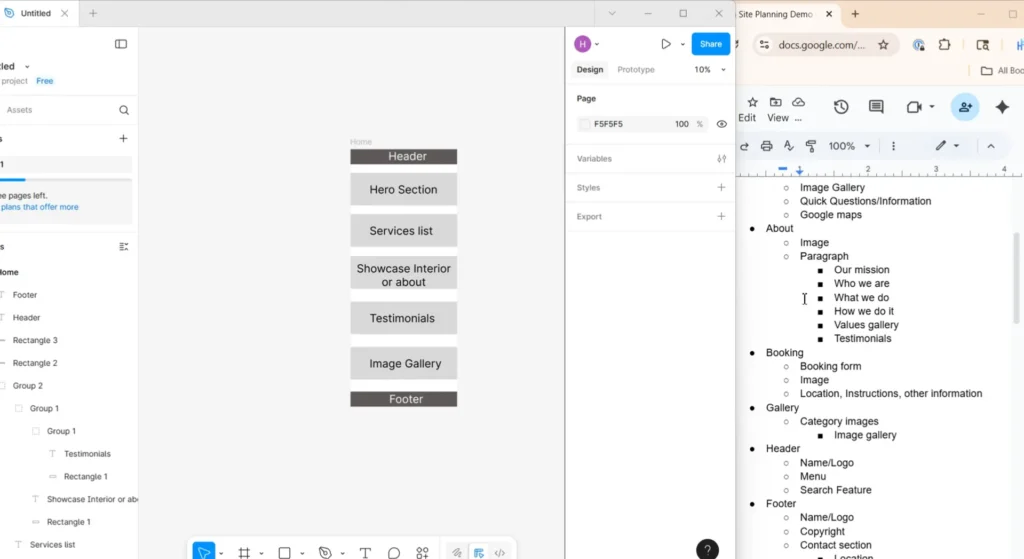The image size is (1024, 559).
Task: Open version history in Google Docs
Action: (x=841, y=107)
